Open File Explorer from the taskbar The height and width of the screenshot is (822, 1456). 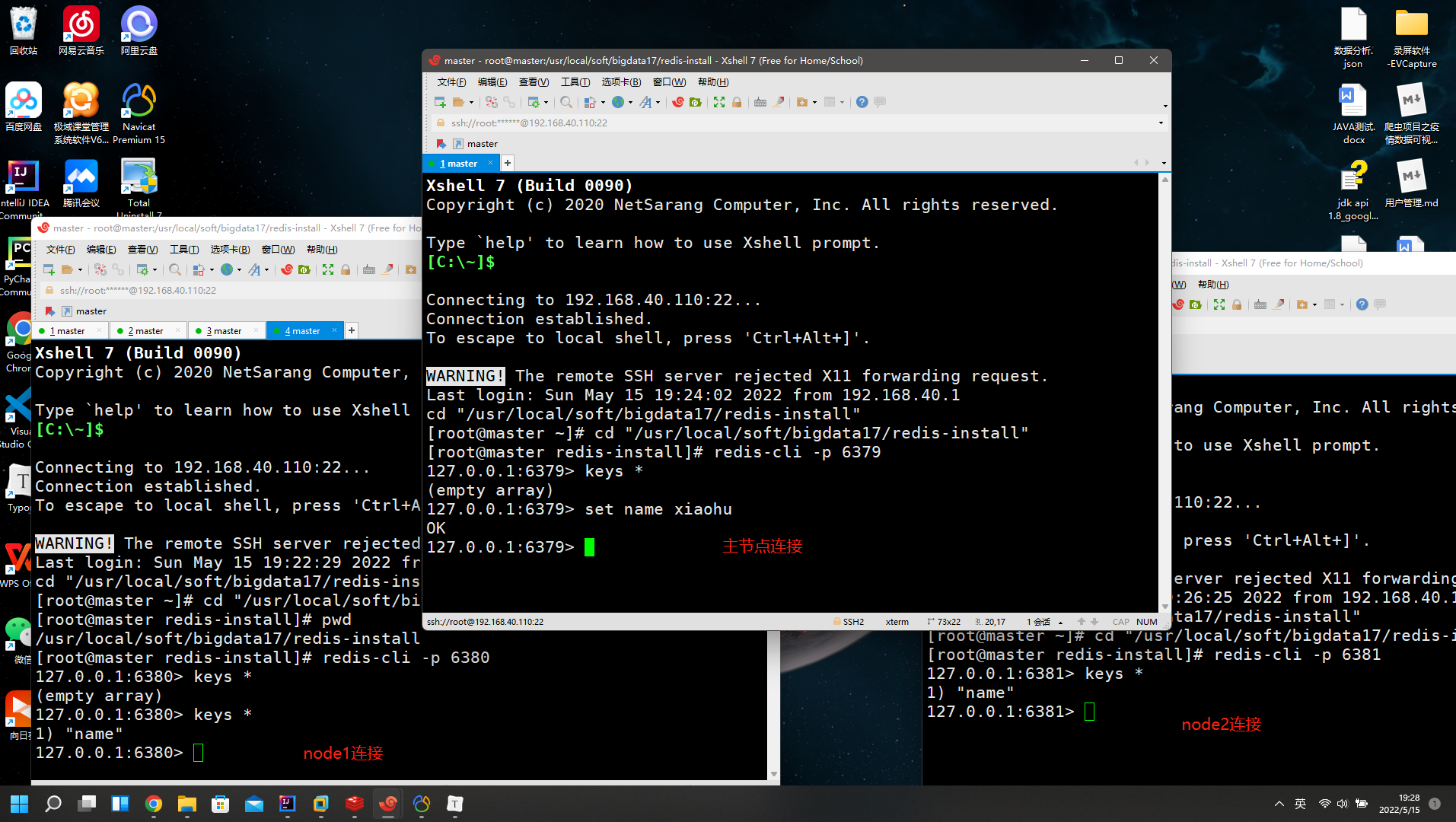click(187, 804)
